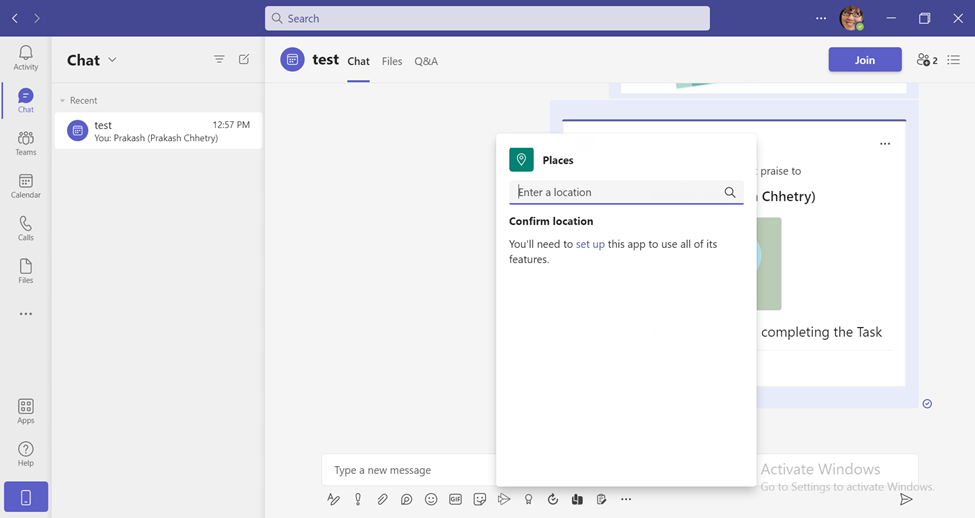Open the Settings and more menu
The width and height of the screenshot is (975, 518).
click(821, 19)
